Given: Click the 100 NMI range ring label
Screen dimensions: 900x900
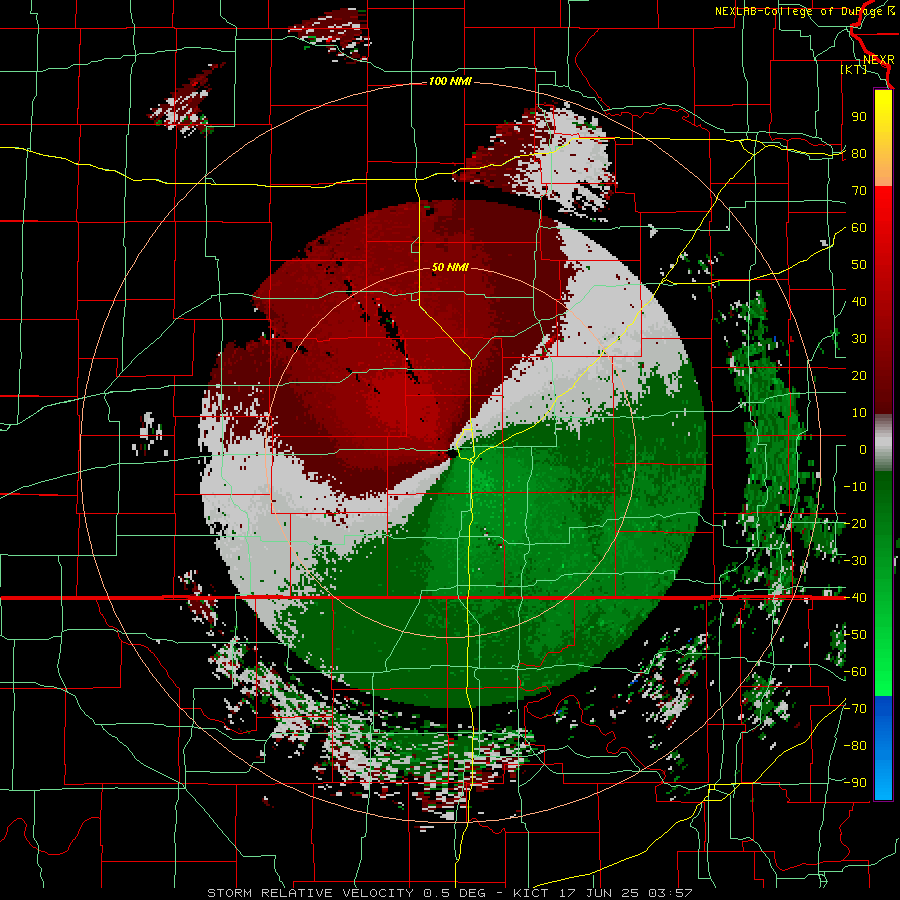Looking at the screenshot, I should pos(450,81).
